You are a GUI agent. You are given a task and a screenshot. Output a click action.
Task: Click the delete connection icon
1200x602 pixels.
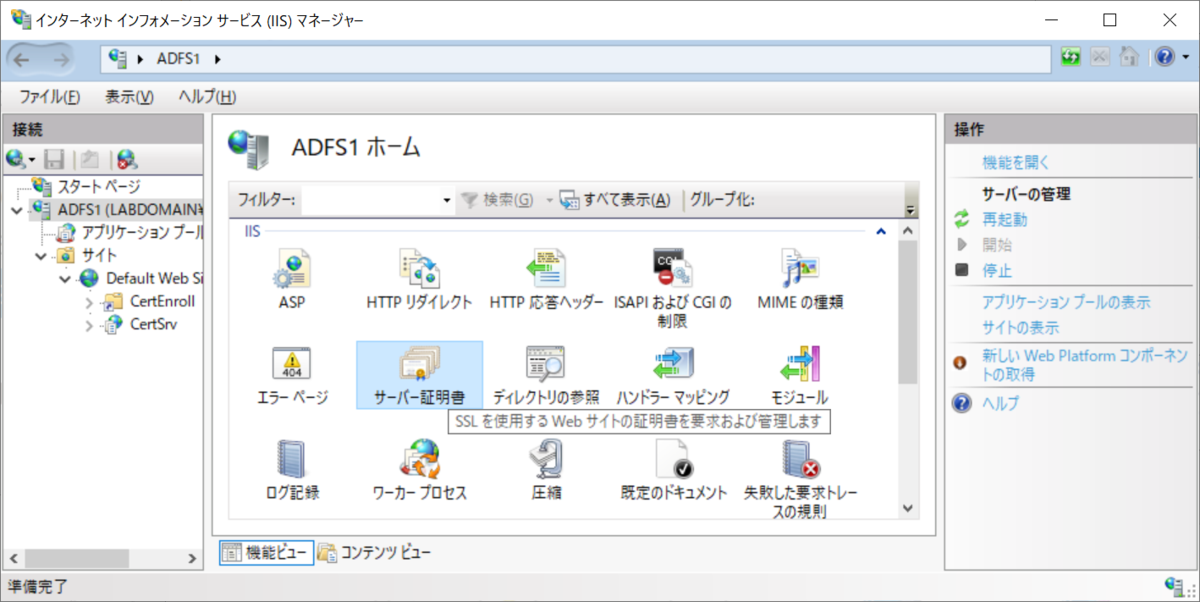126,158
